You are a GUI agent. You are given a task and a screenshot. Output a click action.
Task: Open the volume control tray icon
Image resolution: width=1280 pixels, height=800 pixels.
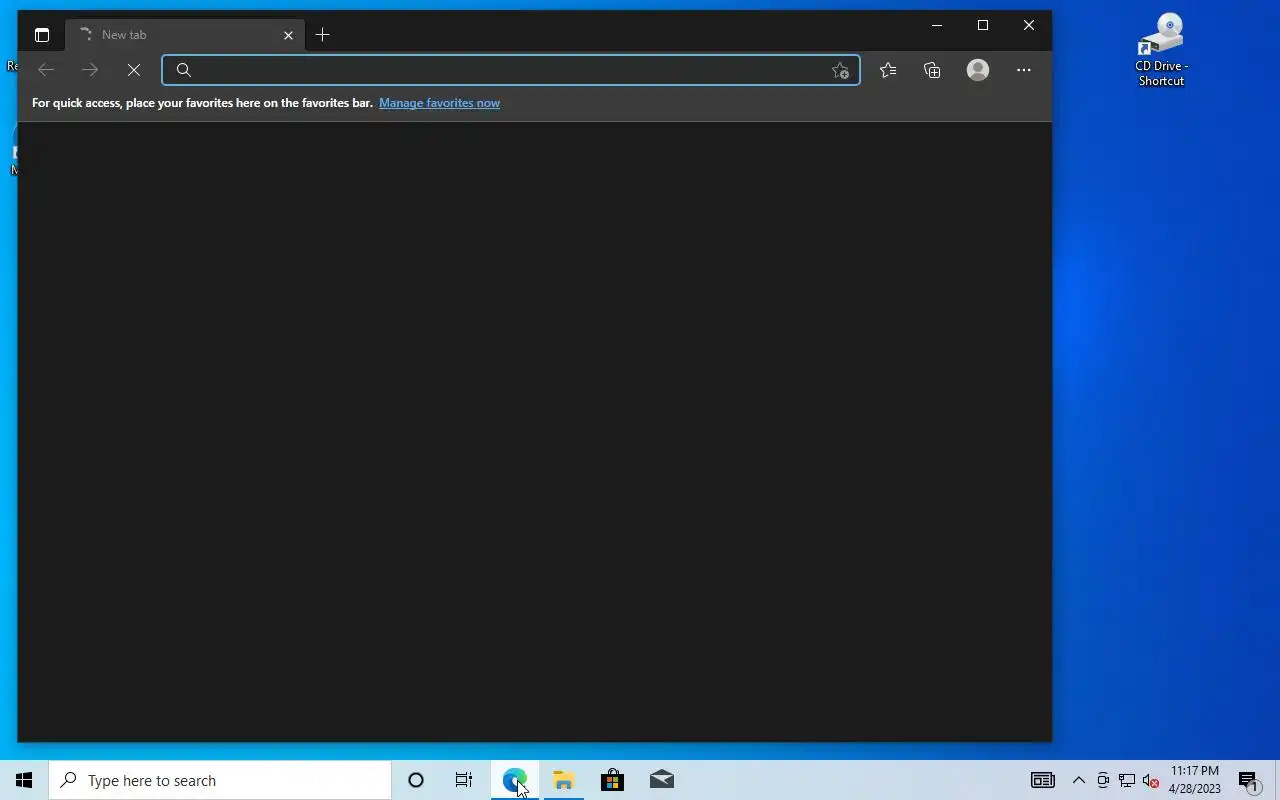tap(1151, 780)
